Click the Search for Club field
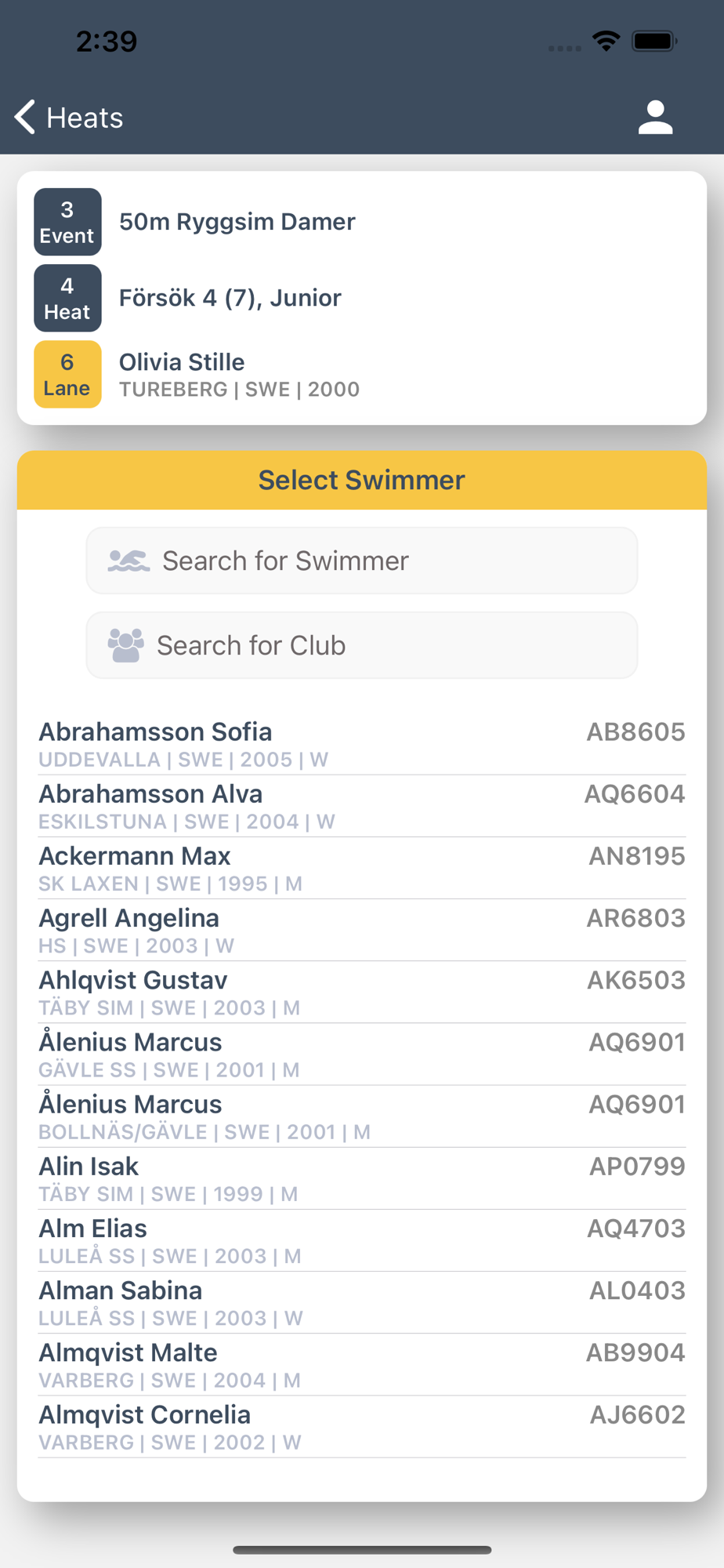The width and height of the screenshot is (724, 1568). 362,645
